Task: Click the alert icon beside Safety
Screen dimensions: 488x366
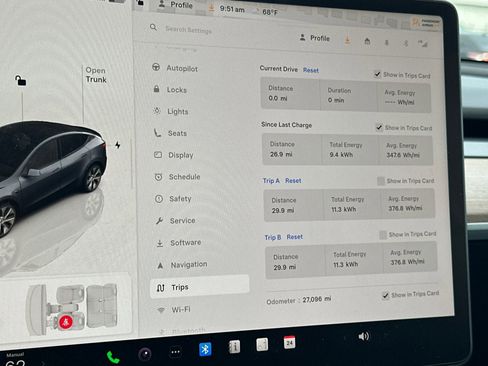Action: coord(159,199)
